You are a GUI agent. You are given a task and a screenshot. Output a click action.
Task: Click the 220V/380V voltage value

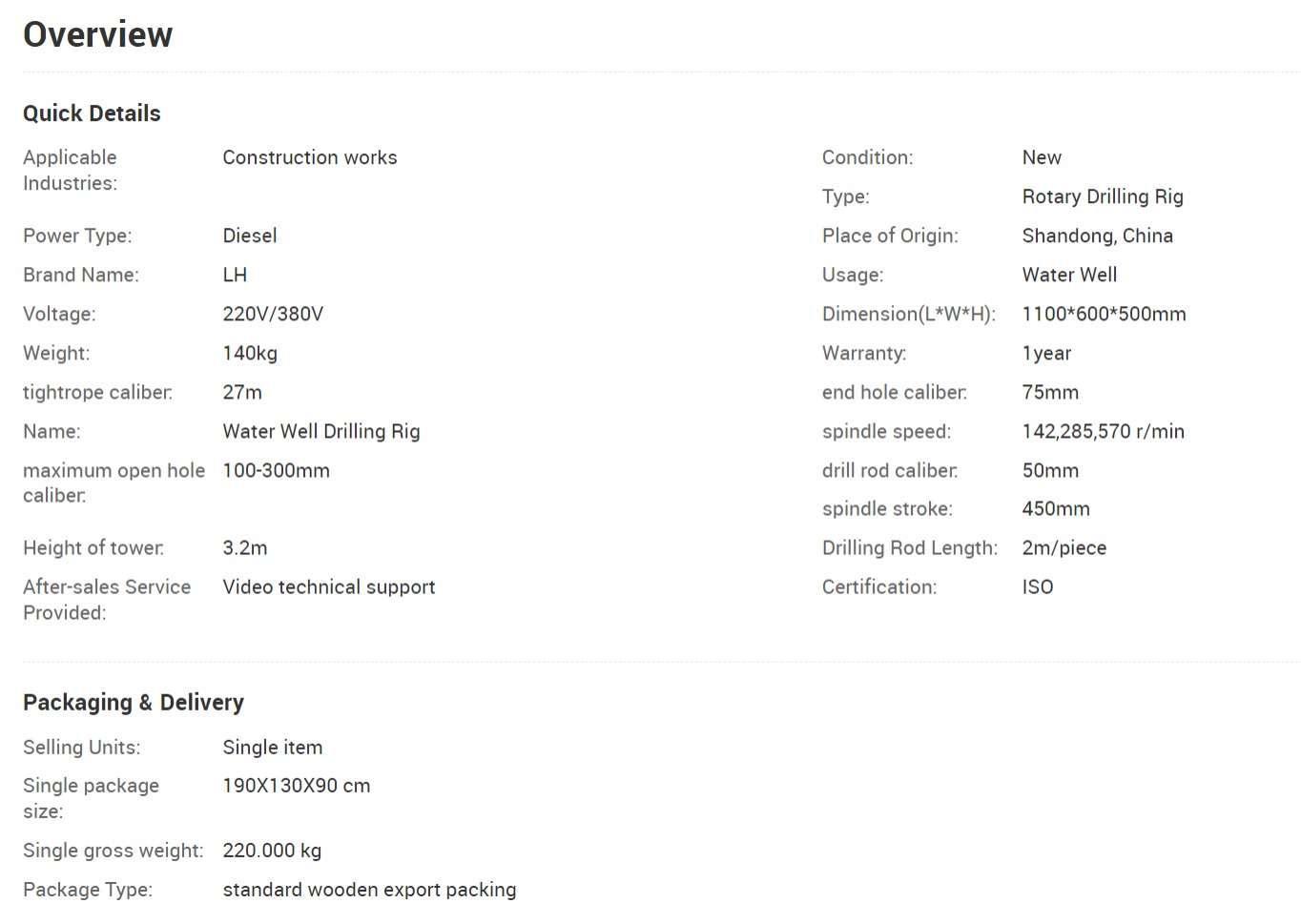tap(273, 314)
